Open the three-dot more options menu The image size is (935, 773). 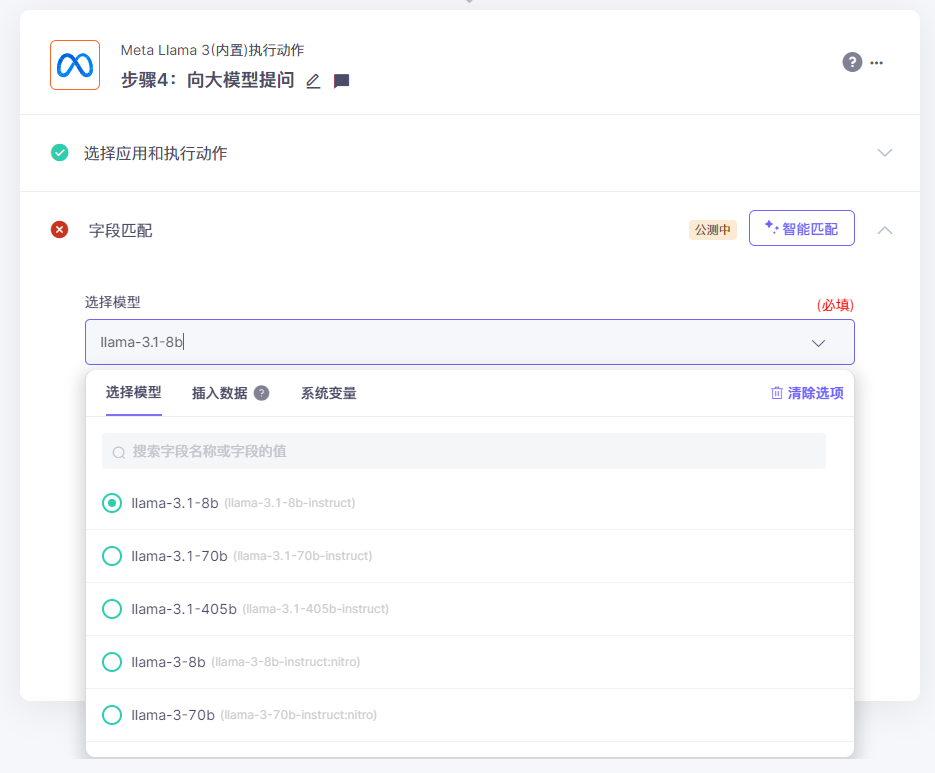pyautogui.click(x=877, y=63)
